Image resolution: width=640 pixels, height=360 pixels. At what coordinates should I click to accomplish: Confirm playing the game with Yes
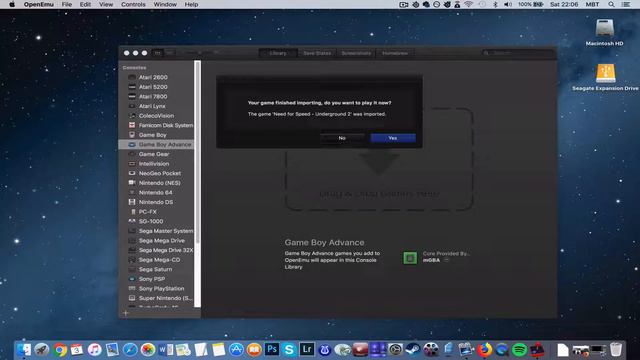coord(393,138)
